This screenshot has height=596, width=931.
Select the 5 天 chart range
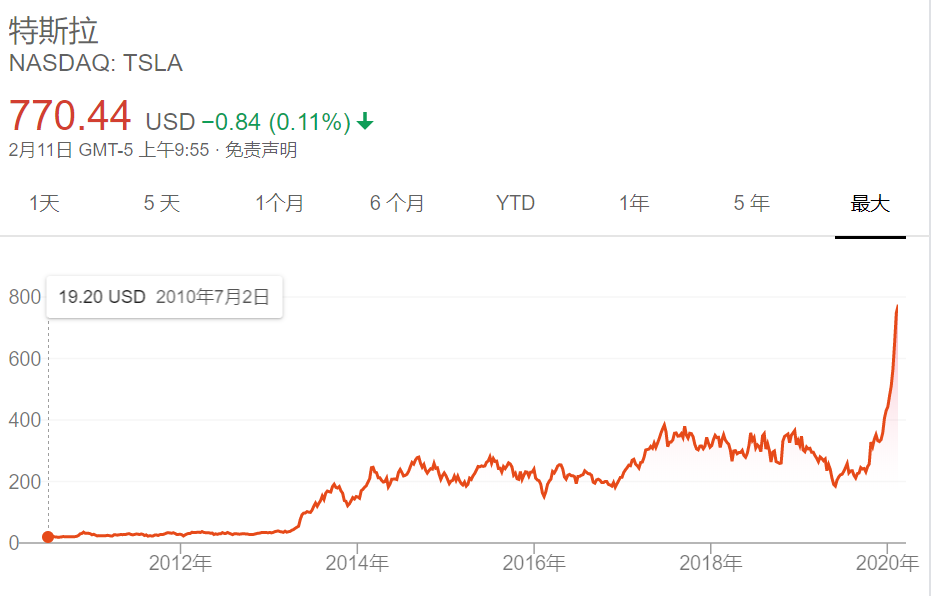[x=162, y=204]
